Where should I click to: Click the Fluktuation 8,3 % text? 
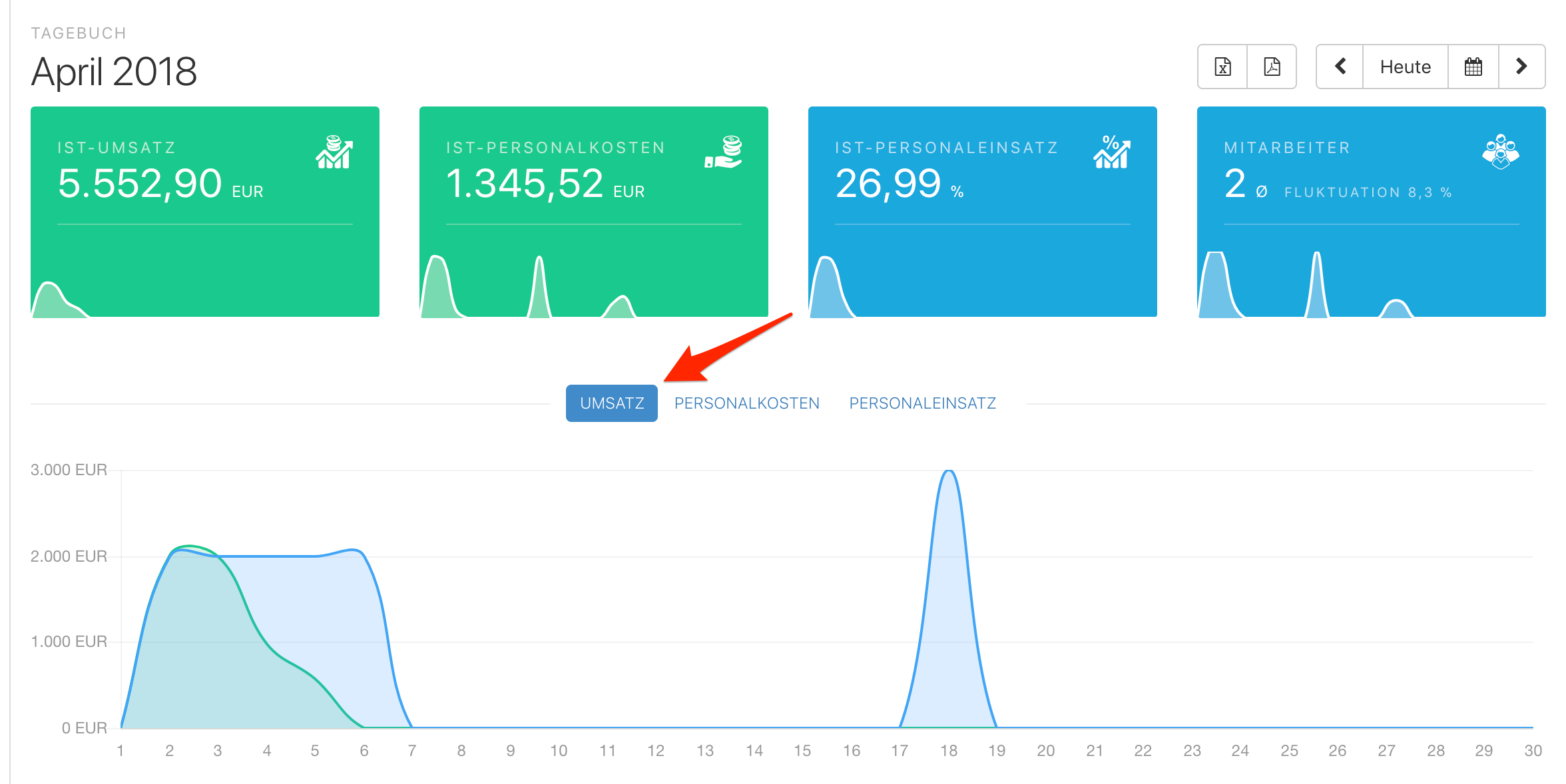[1368, 192]
